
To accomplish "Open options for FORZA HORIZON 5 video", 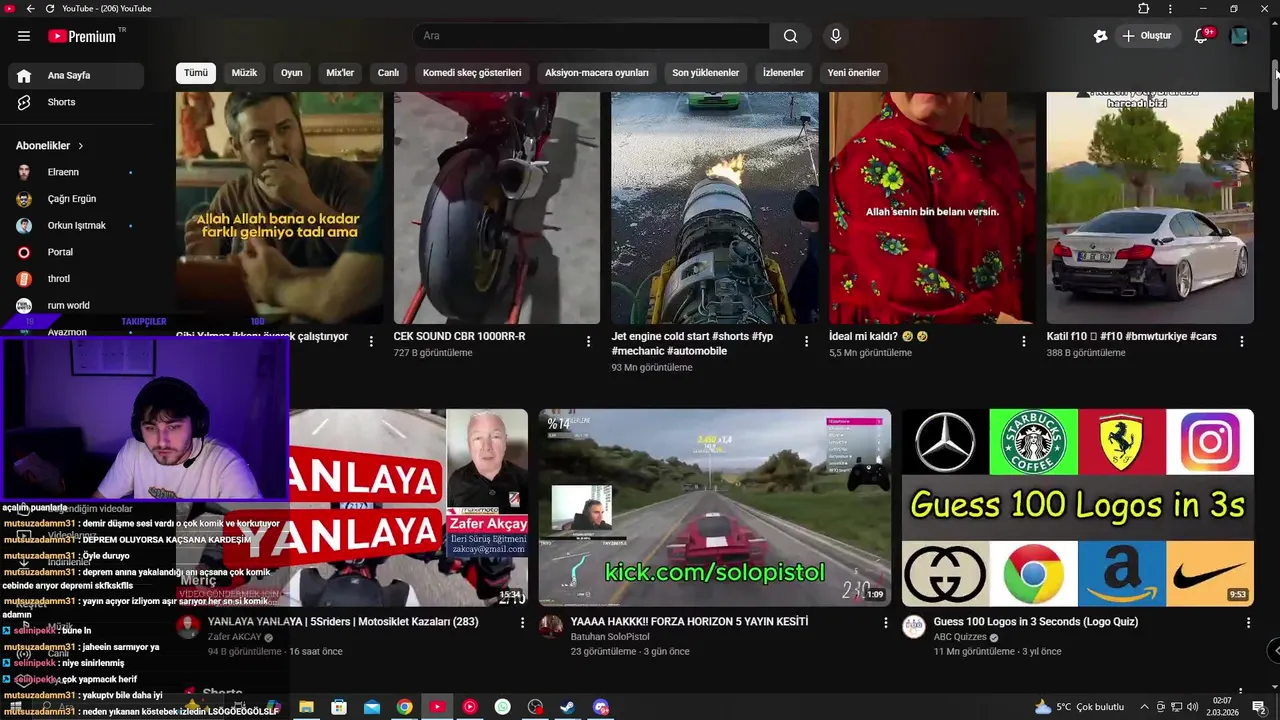I will pyautogui.click(x=884, y=622).
